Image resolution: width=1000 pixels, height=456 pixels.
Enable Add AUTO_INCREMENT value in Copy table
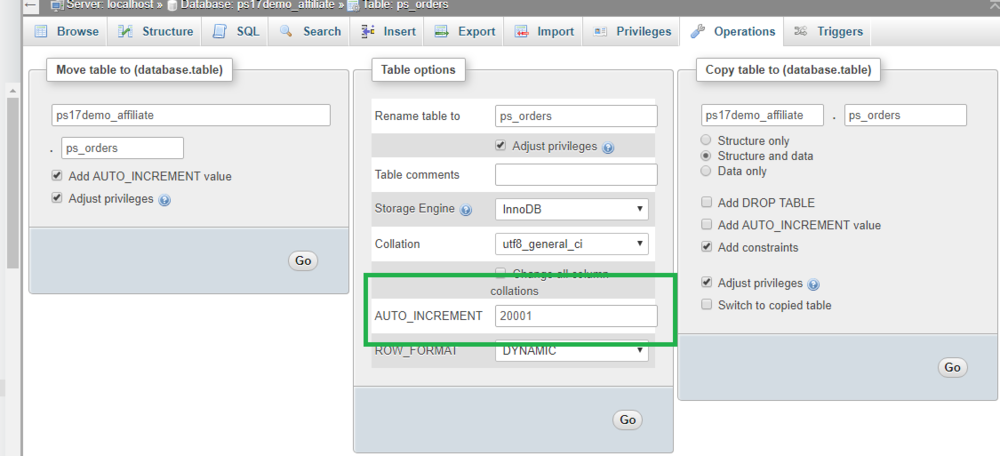click(x=706, y=224)
